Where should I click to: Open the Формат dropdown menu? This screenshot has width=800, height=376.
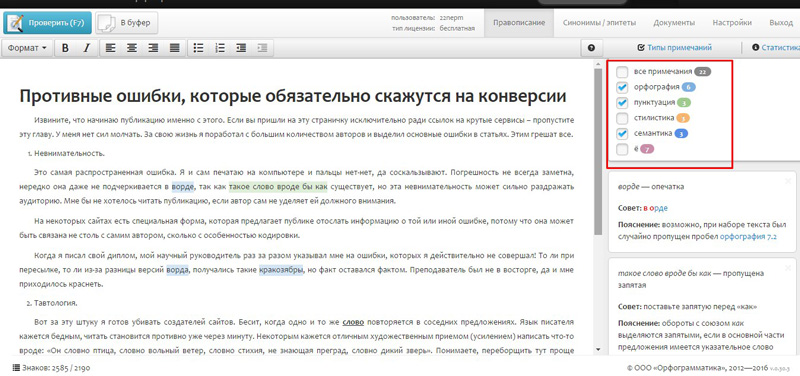click(x=28, y=48)
